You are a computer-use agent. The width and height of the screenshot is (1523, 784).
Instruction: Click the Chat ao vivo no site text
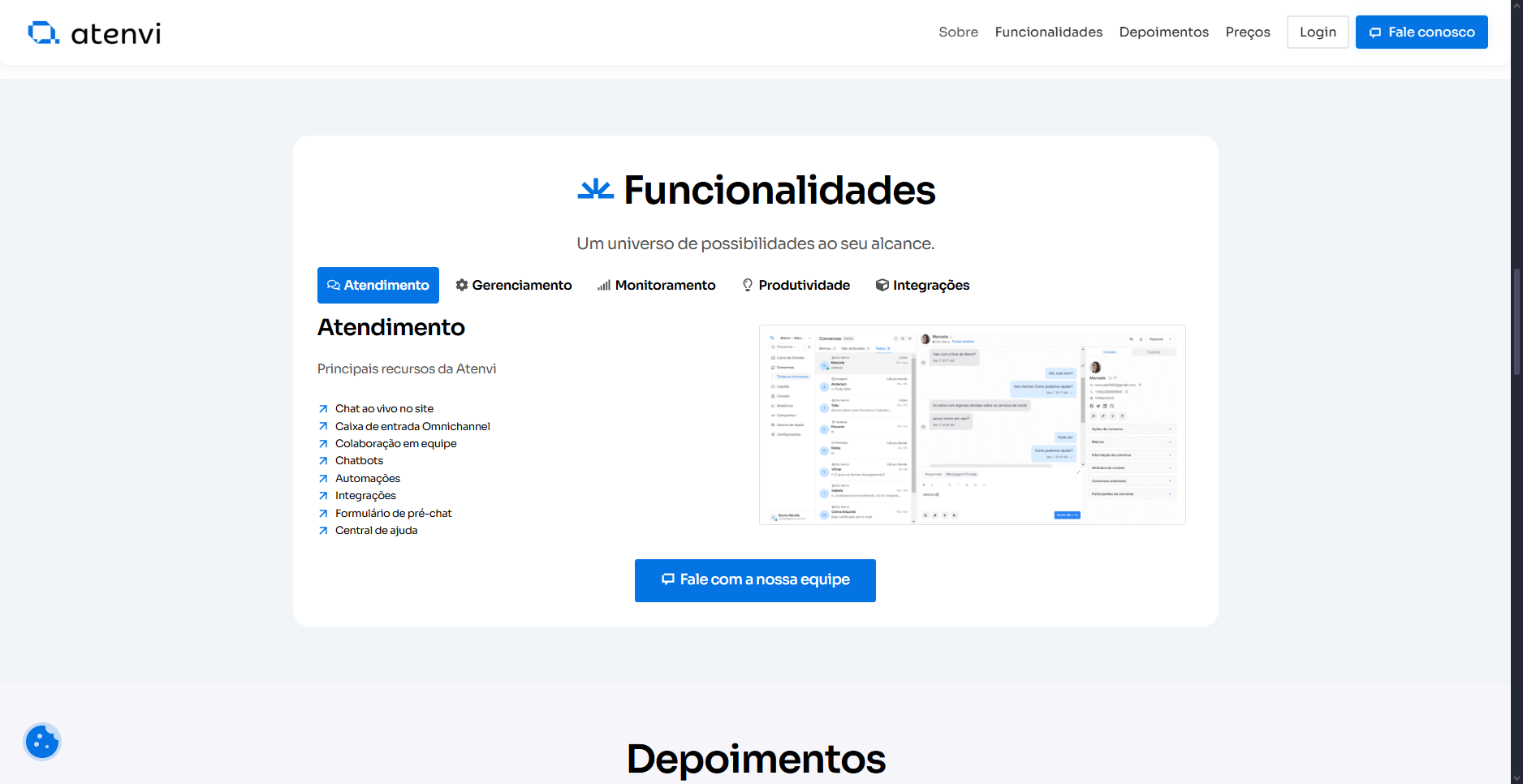[x=385, y=409]
